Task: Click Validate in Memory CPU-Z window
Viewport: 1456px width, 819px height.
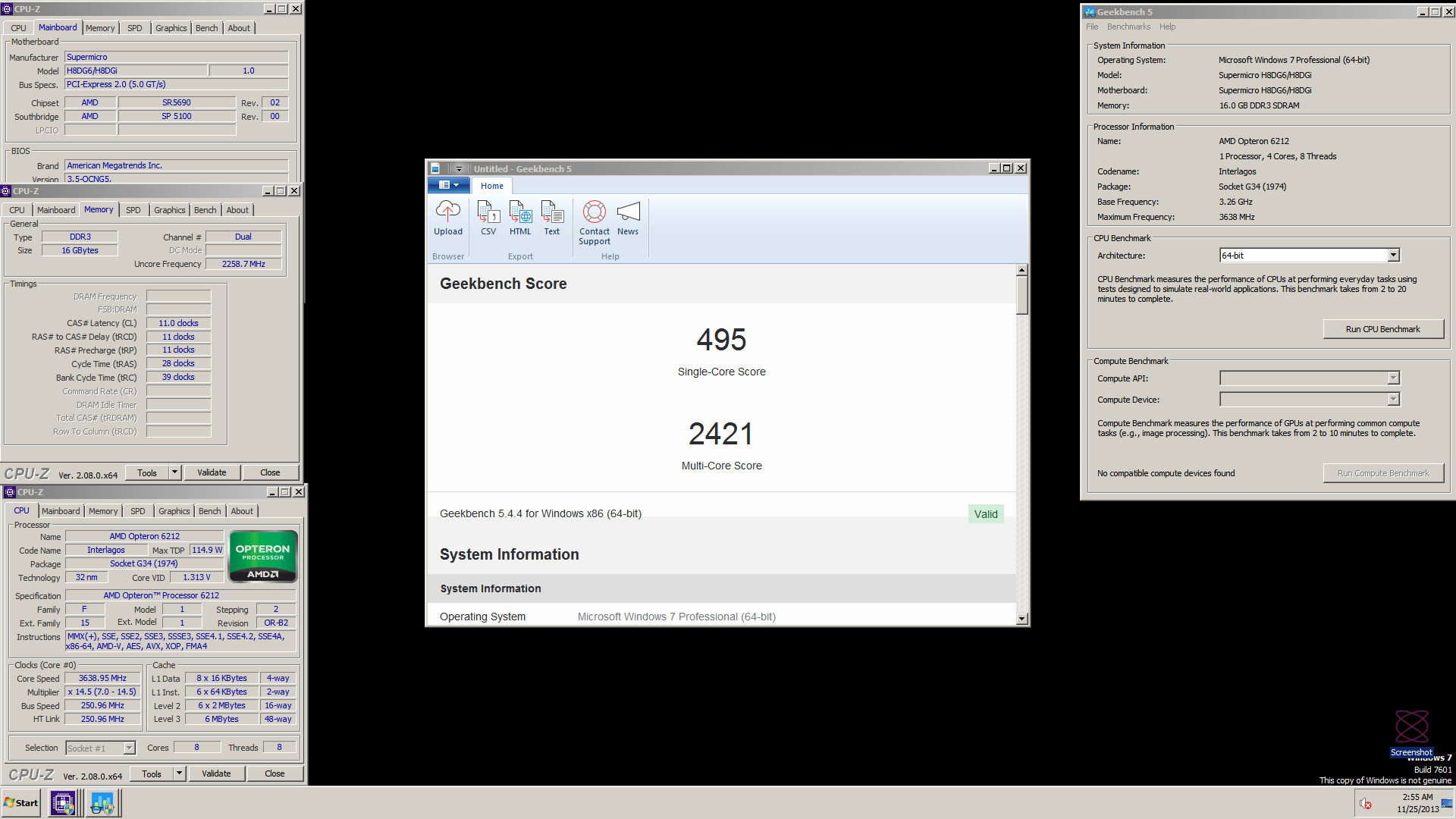Action: click(212, 472)
